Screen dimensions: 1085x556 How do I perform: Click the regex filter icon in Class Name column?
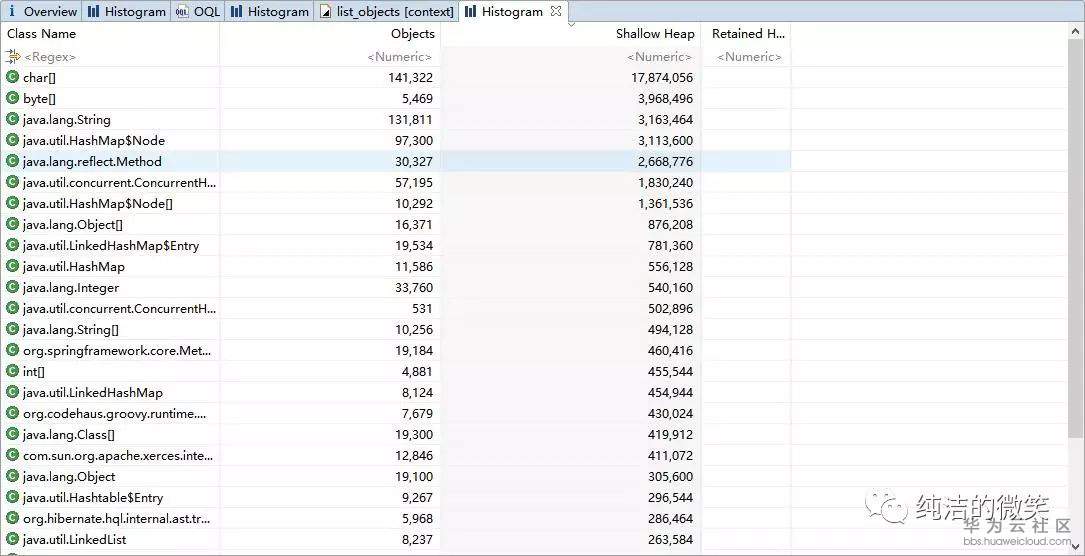(x=12, y=57)
